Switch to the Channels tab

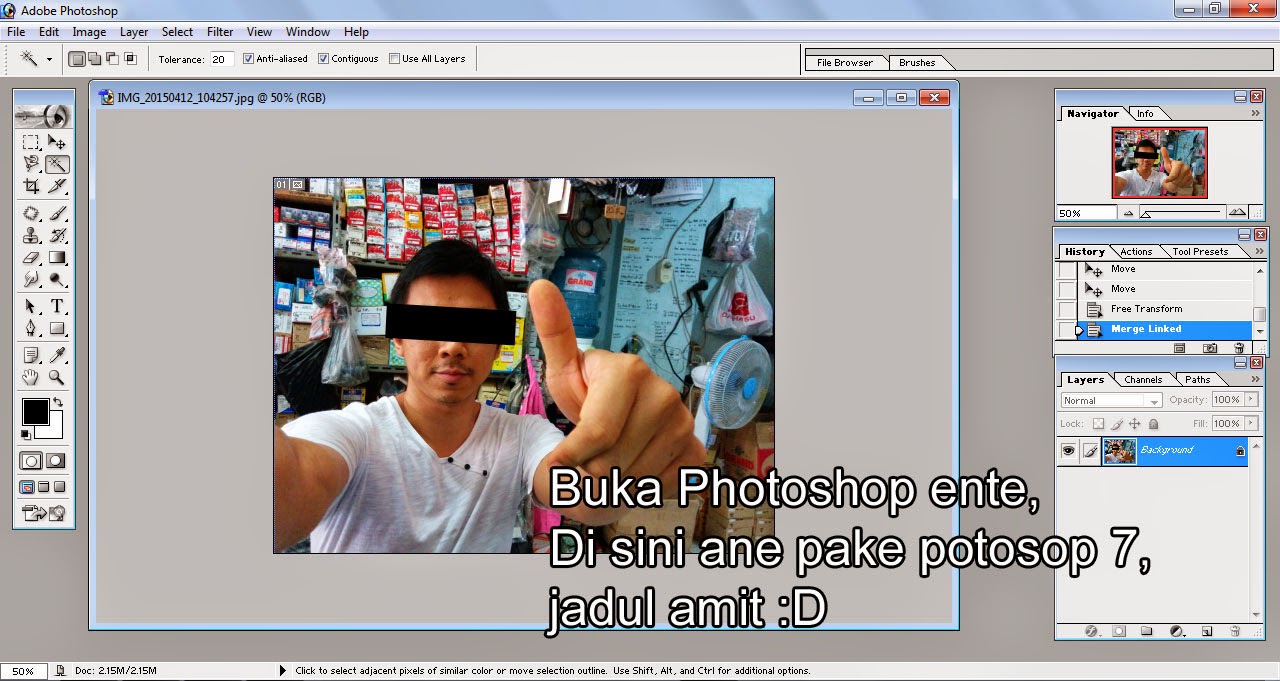[x=1143, y=380]
